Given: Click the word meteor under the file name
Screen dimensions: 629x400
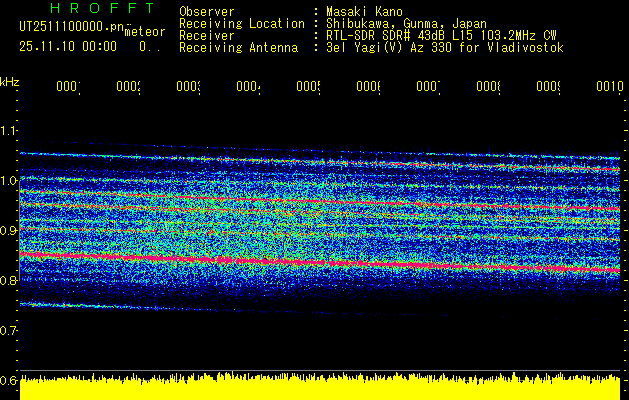Looking at the screenshot, I should 145,32.
